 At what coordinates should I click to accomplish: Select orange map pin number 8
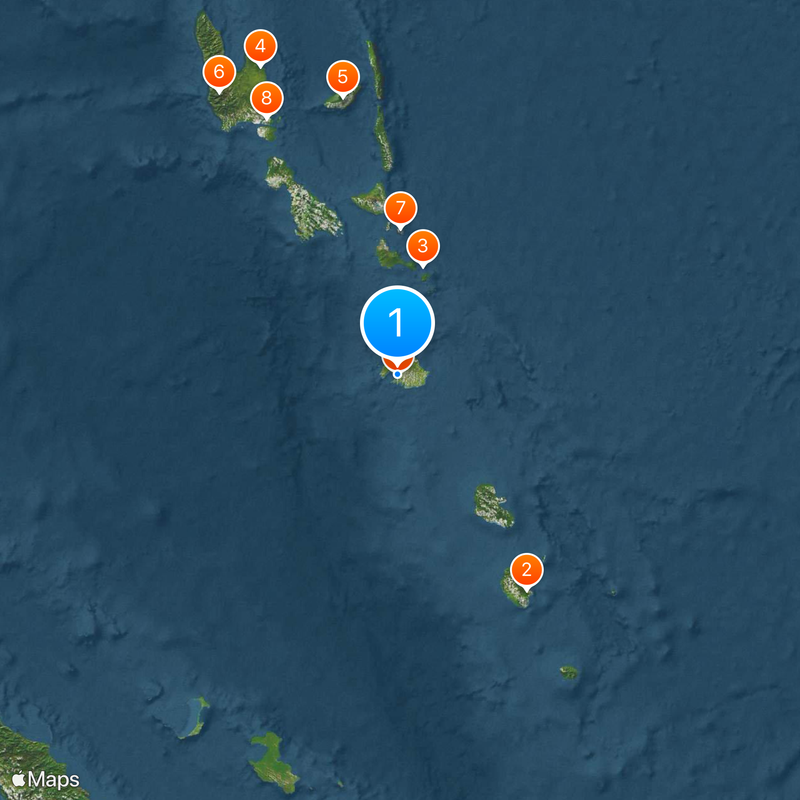click(x=266, y=98)
